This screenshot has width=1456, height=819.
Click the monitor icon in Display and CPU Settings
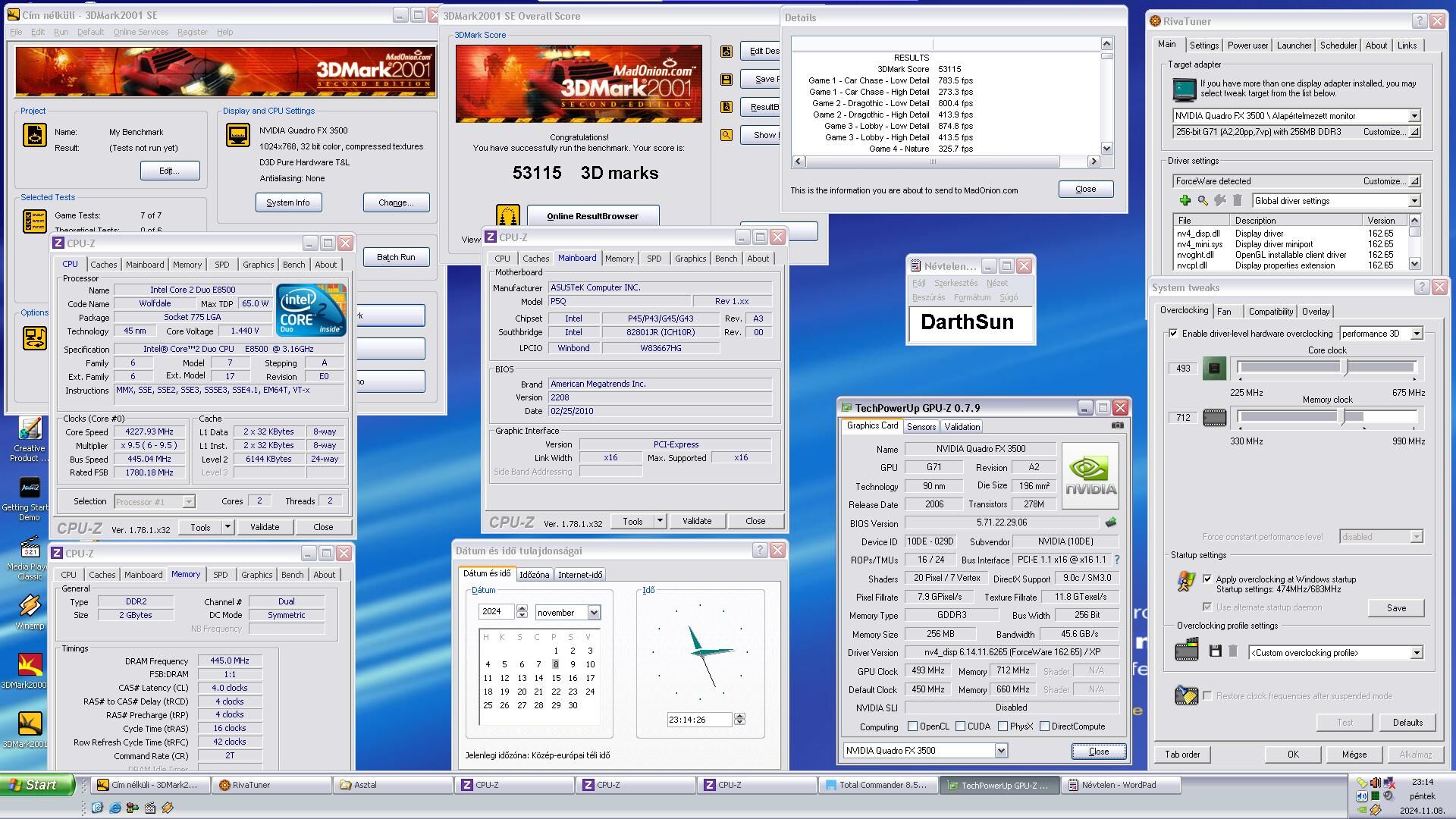tap(238, 136)
